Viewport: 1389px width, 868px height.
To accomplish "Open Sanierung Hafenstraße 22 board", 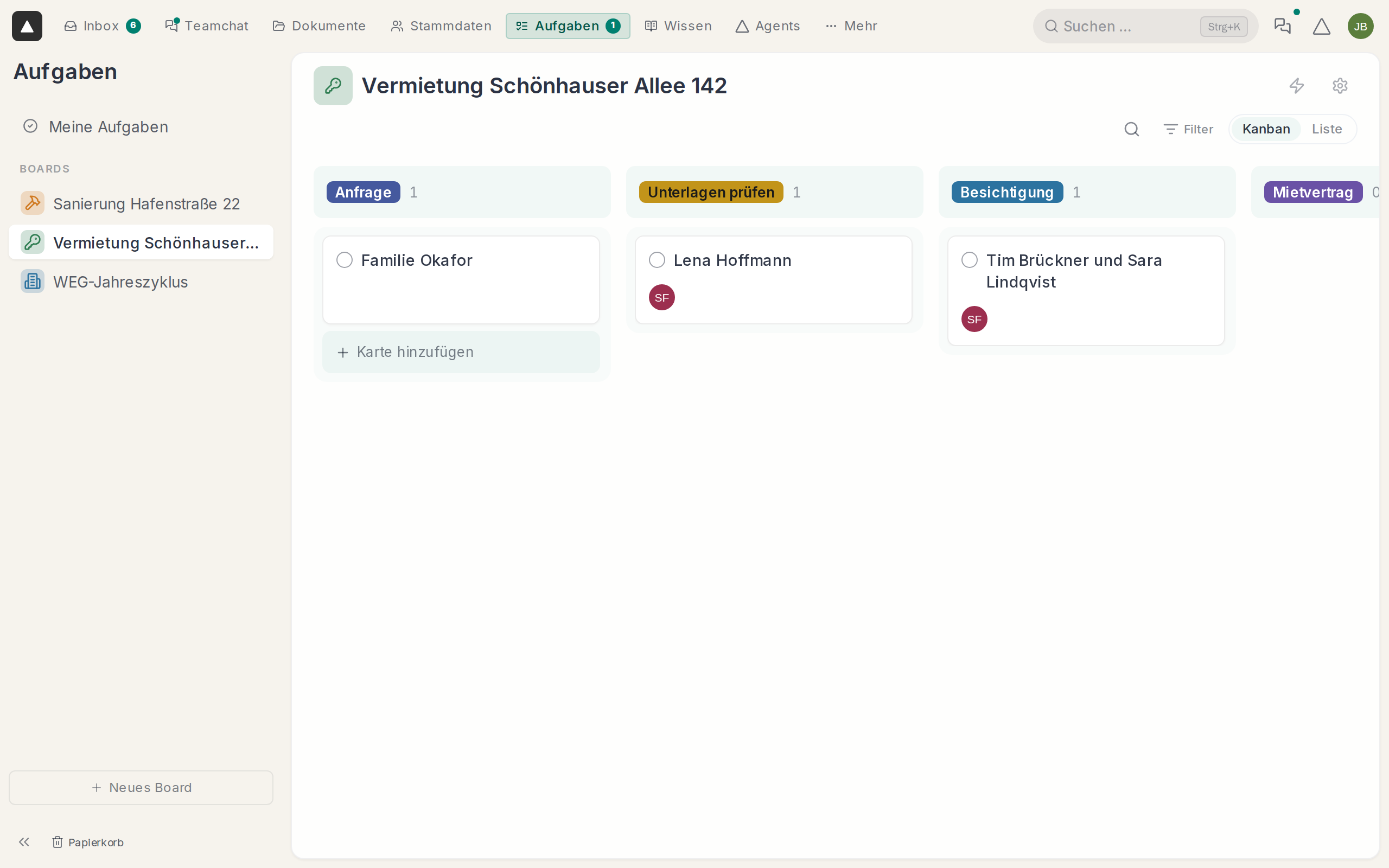I will pos(141,203).
